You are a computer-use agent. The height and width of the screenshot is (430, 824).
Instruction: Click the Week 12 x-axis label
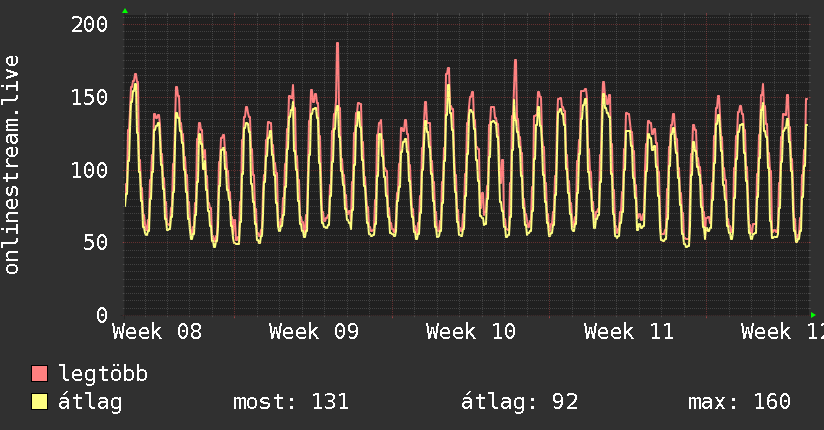point(783,332)
